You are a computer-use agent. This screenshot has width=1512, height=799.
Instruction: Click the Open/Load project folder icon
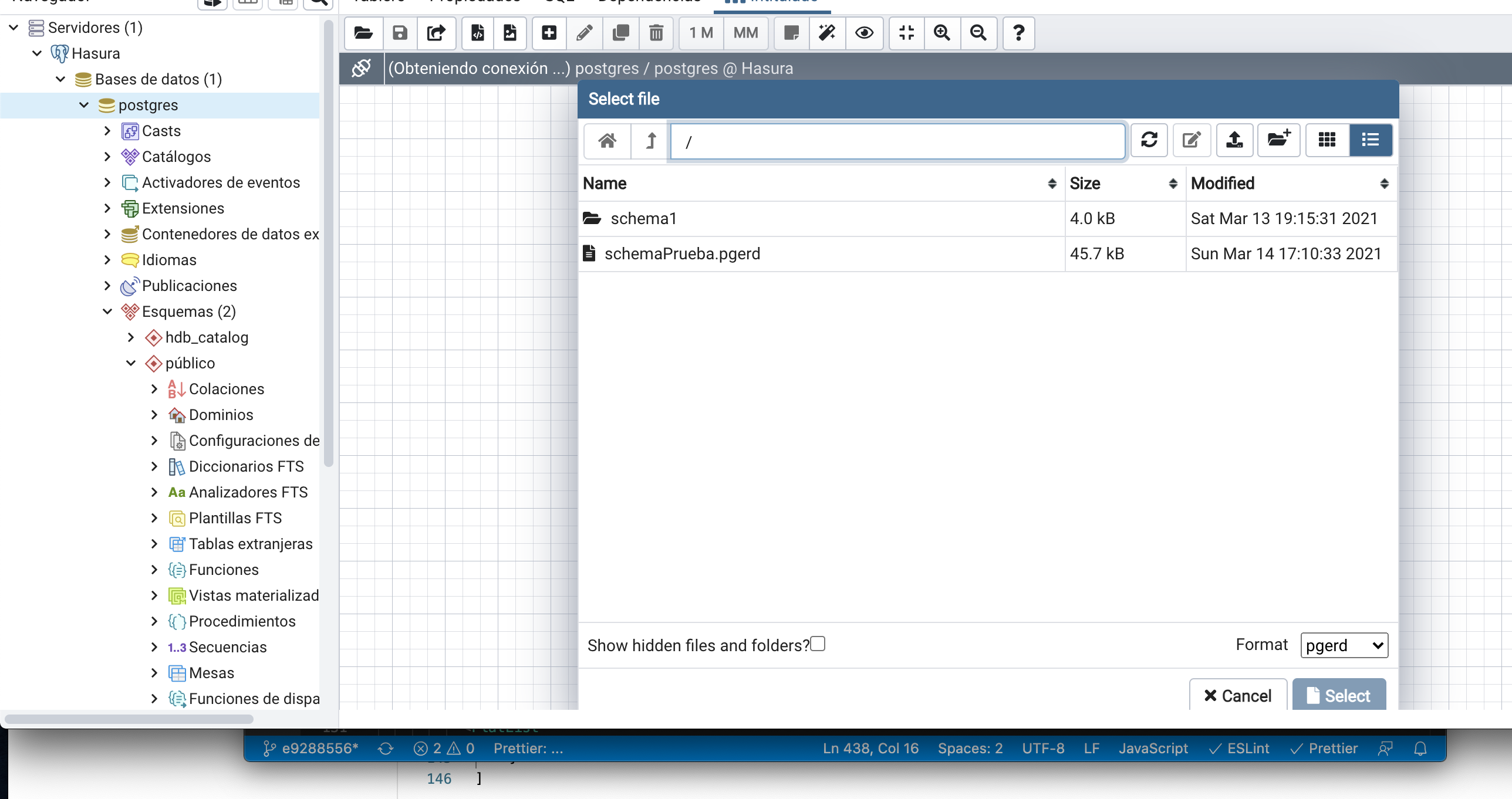pyautogui.click(x=363, y=33)
